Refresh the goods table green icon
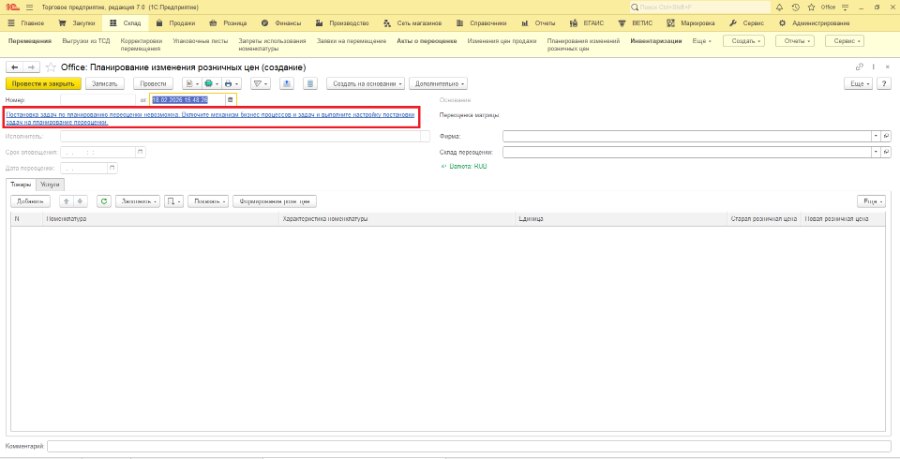The height and width of the screenshot is (459, 900). 104,201
